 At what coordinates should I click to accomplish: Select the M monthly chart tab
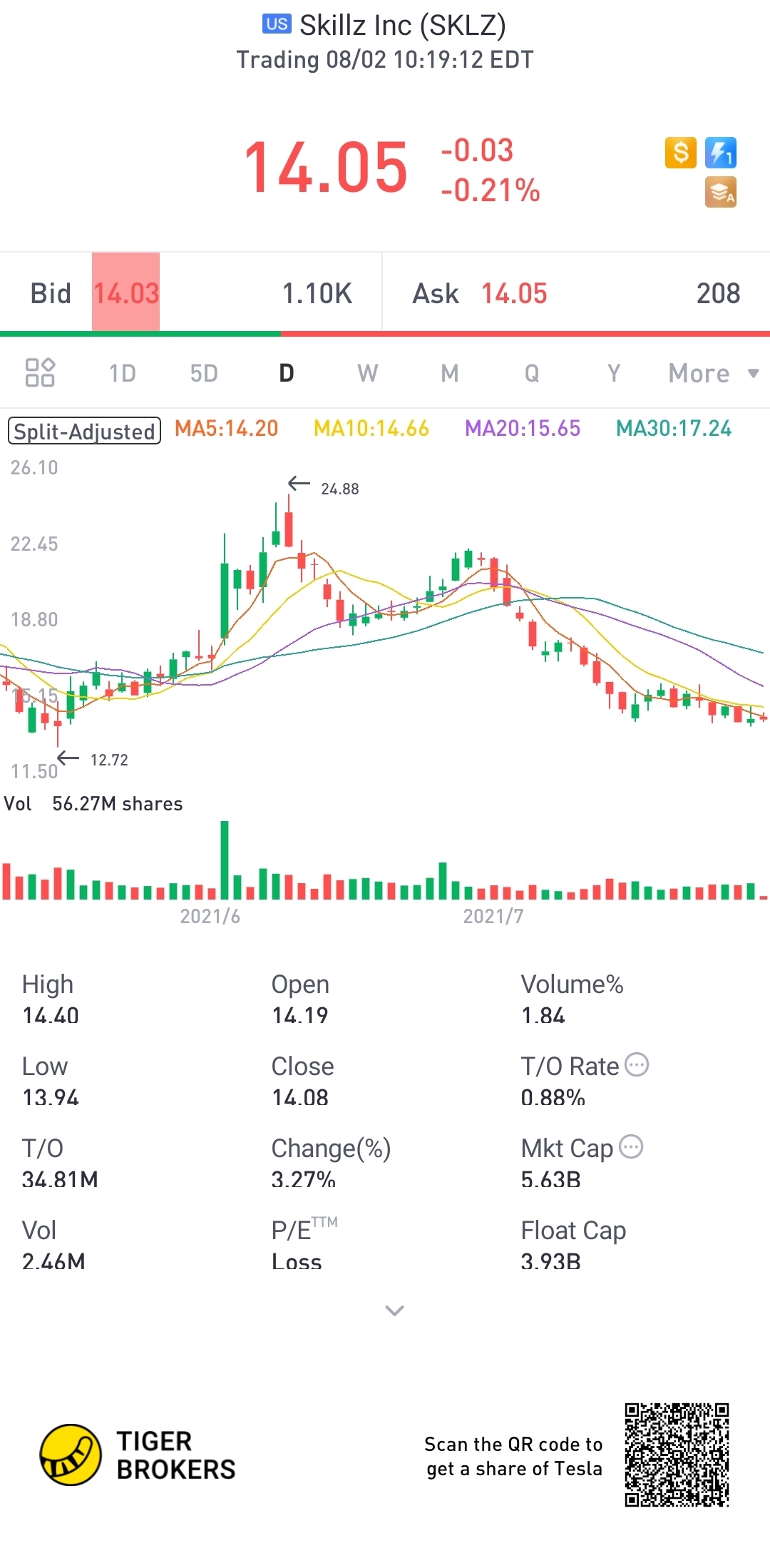click(x=450, y=373)
